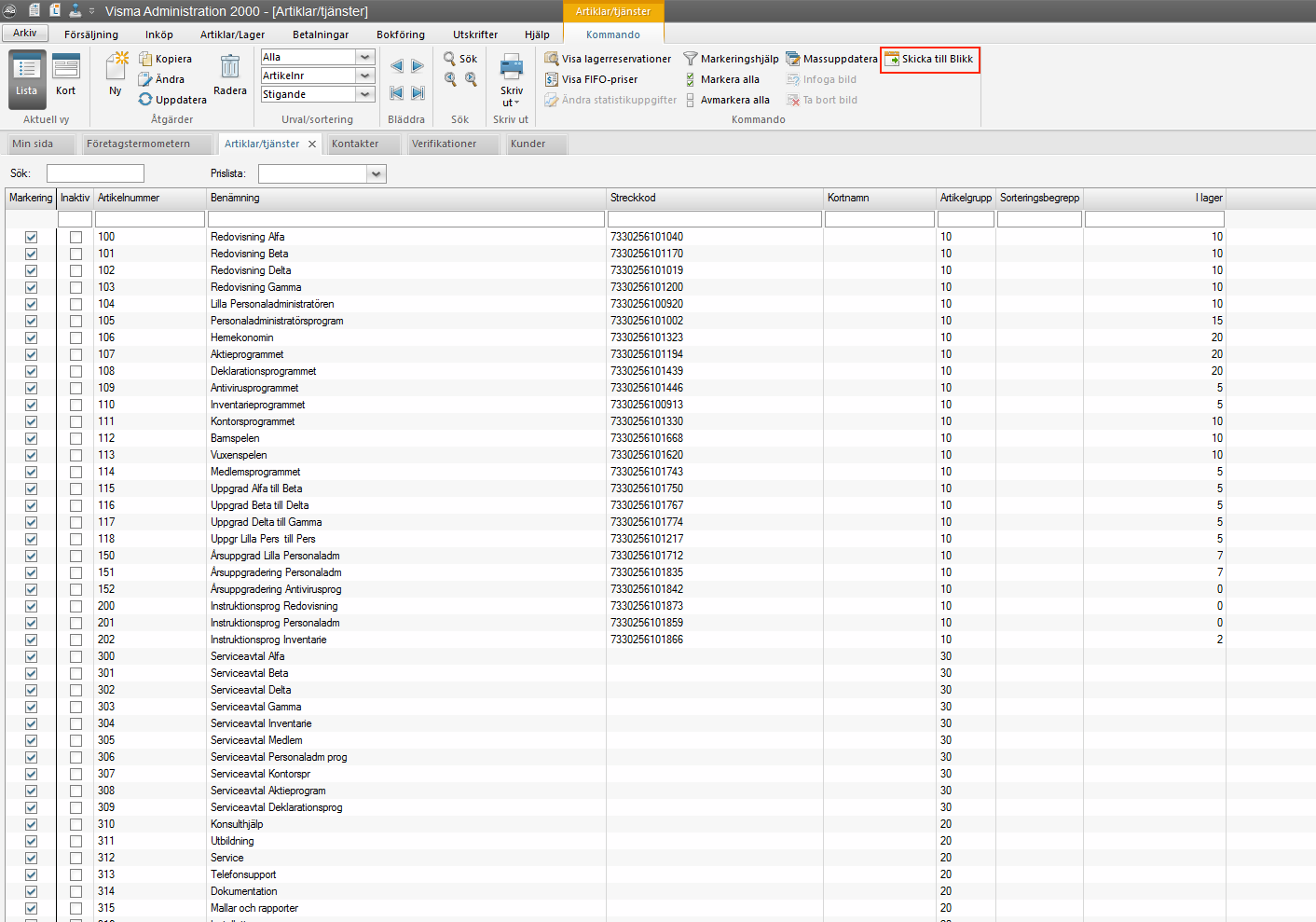Click Benämning column filter field
The image size is (1316, 922).
point(406,219)
